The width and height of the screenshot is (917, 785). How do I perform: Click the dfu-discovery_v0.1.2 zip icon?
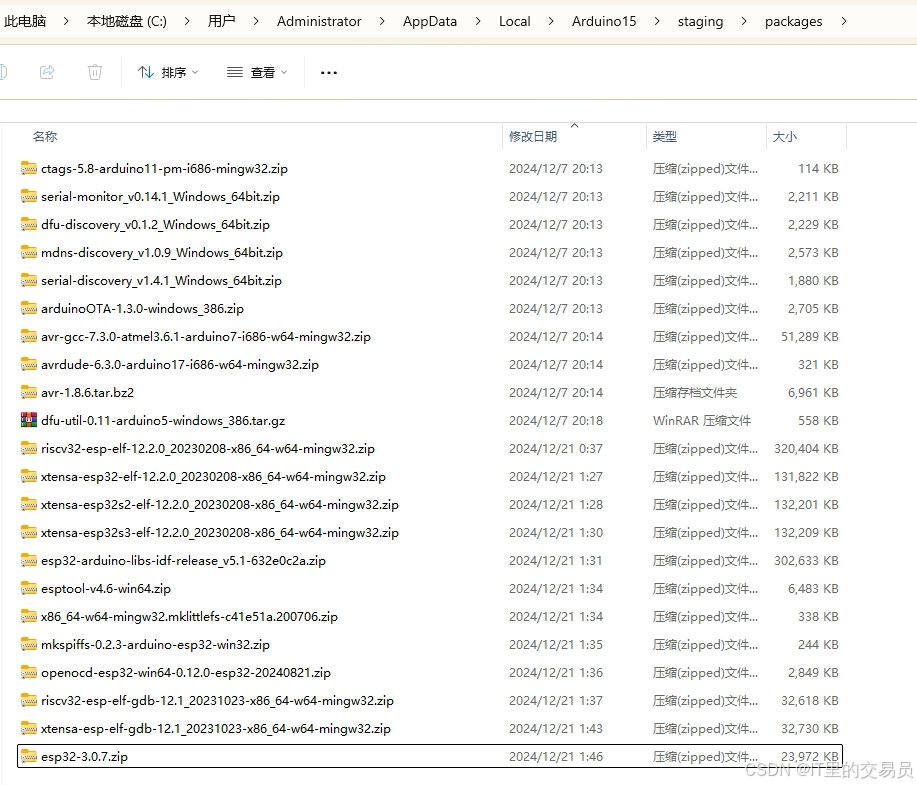click(29, 225)
